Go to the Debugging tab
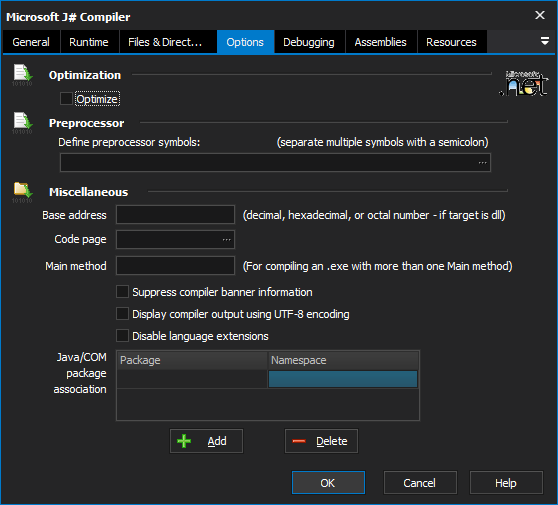The height and width of the screenshot is (505, 558). (x=309, y=42)
